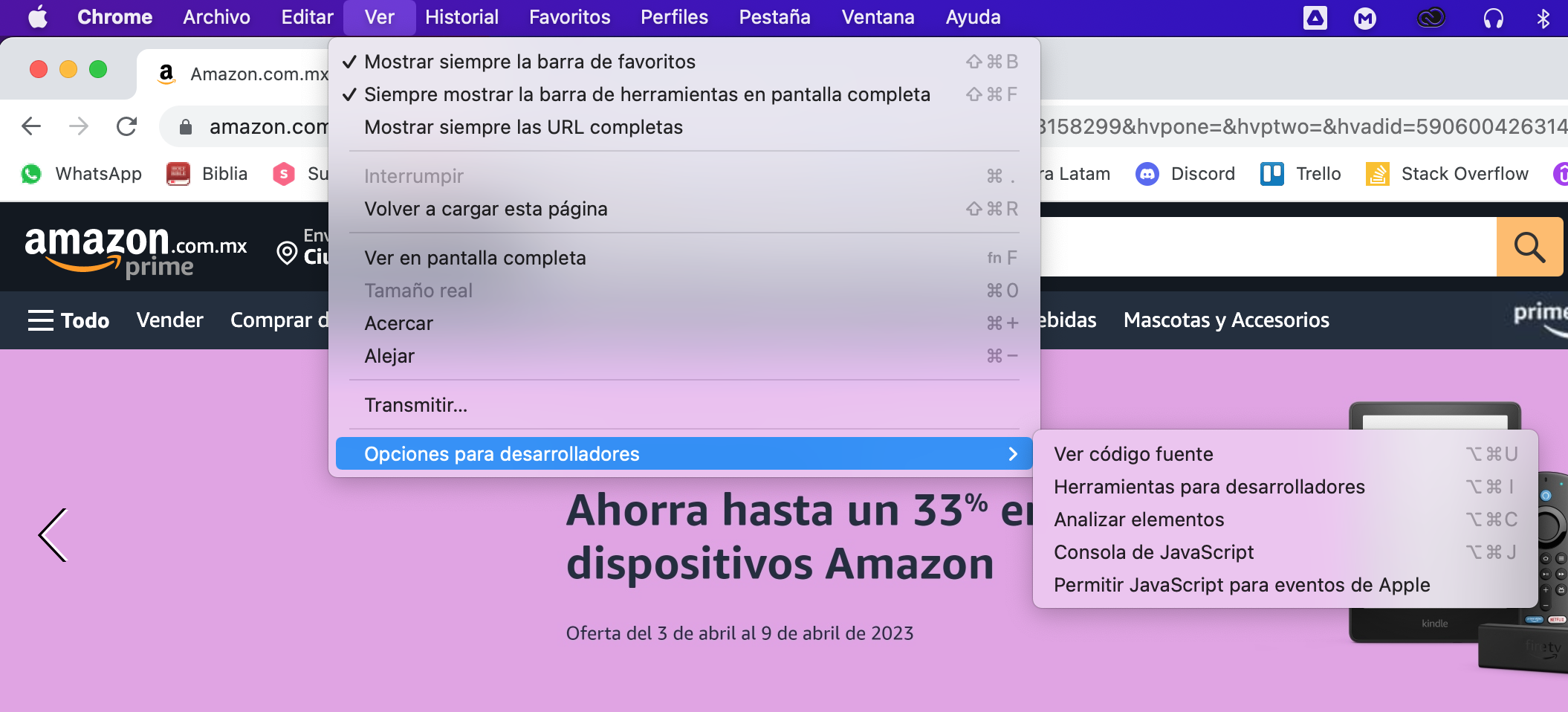This screenshot has width=1568, height=712.
Task: Click the Creative Cloud menu bar icon
Action: point(1431,17)
